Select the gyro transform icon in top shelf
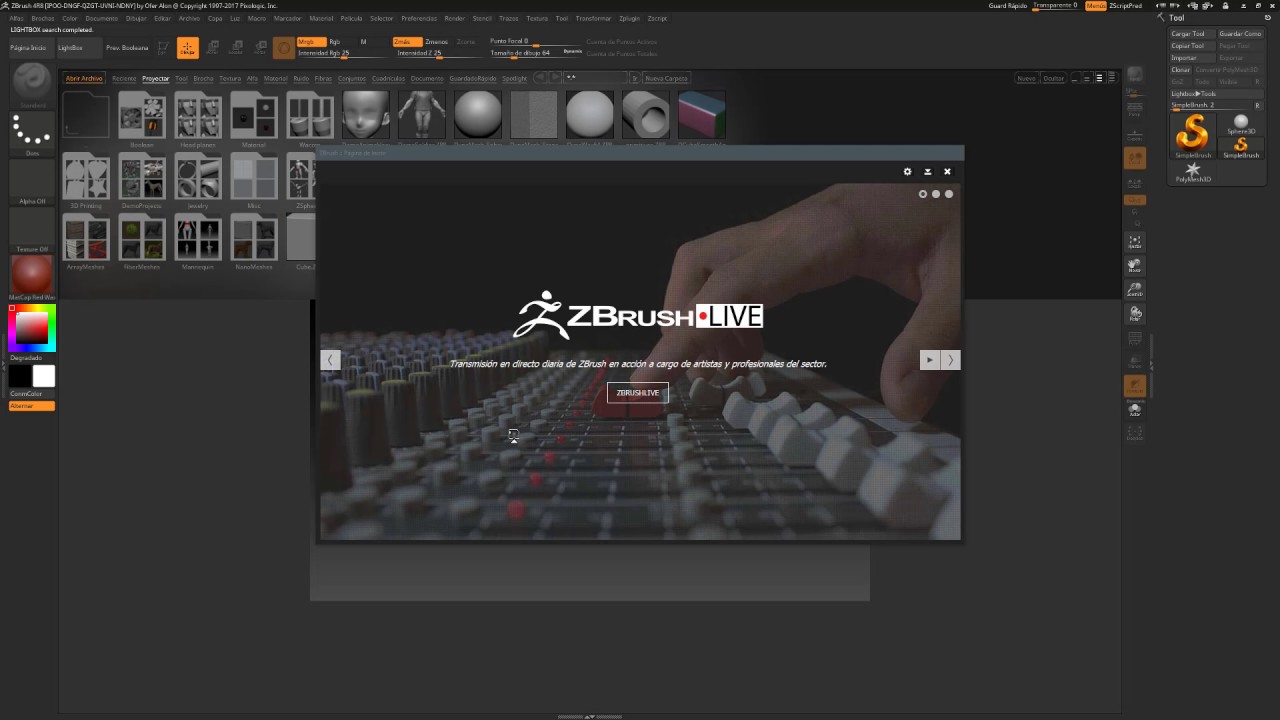Image resolution: width=1280 pixels, height=720 pixels. tap(284, 48)
